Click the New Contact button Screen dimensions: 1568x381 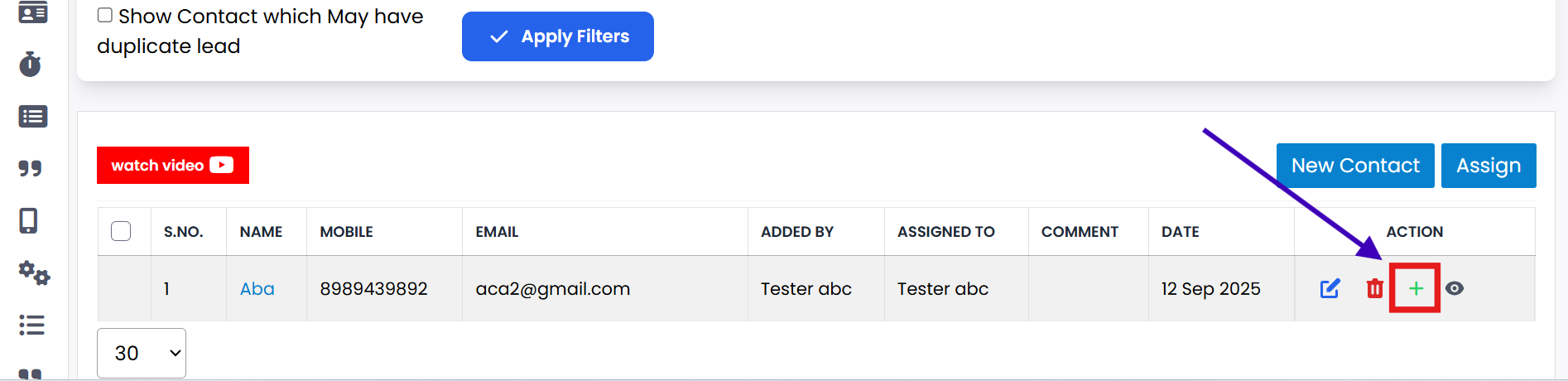(1355, 166)
